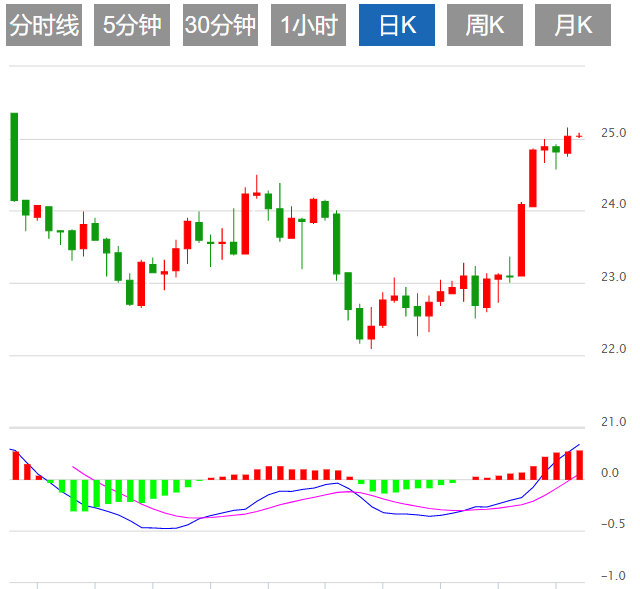
Task: Open the 30分钟 chart tab
Action: pos(220,26)
